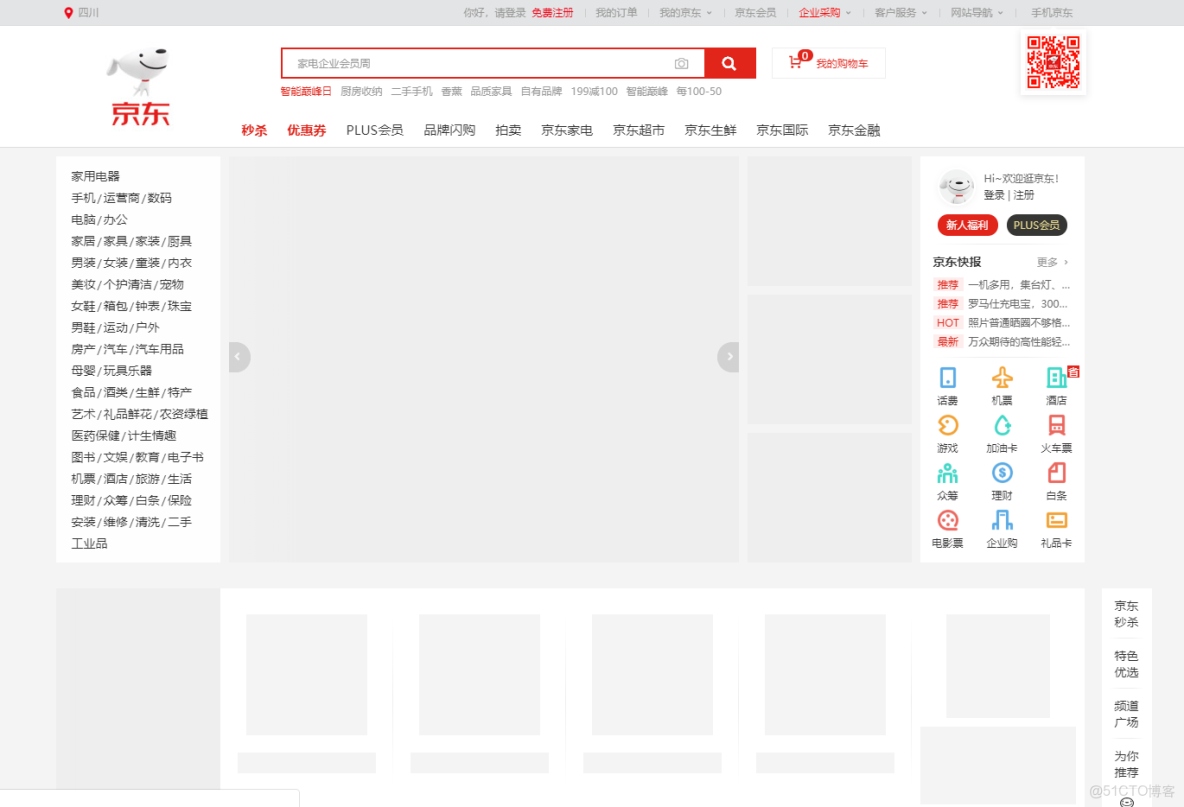Click the red search magnifier button
The height and width of the screenshot is (807, 1184).
pyautogui.click(x=729, y=63)
